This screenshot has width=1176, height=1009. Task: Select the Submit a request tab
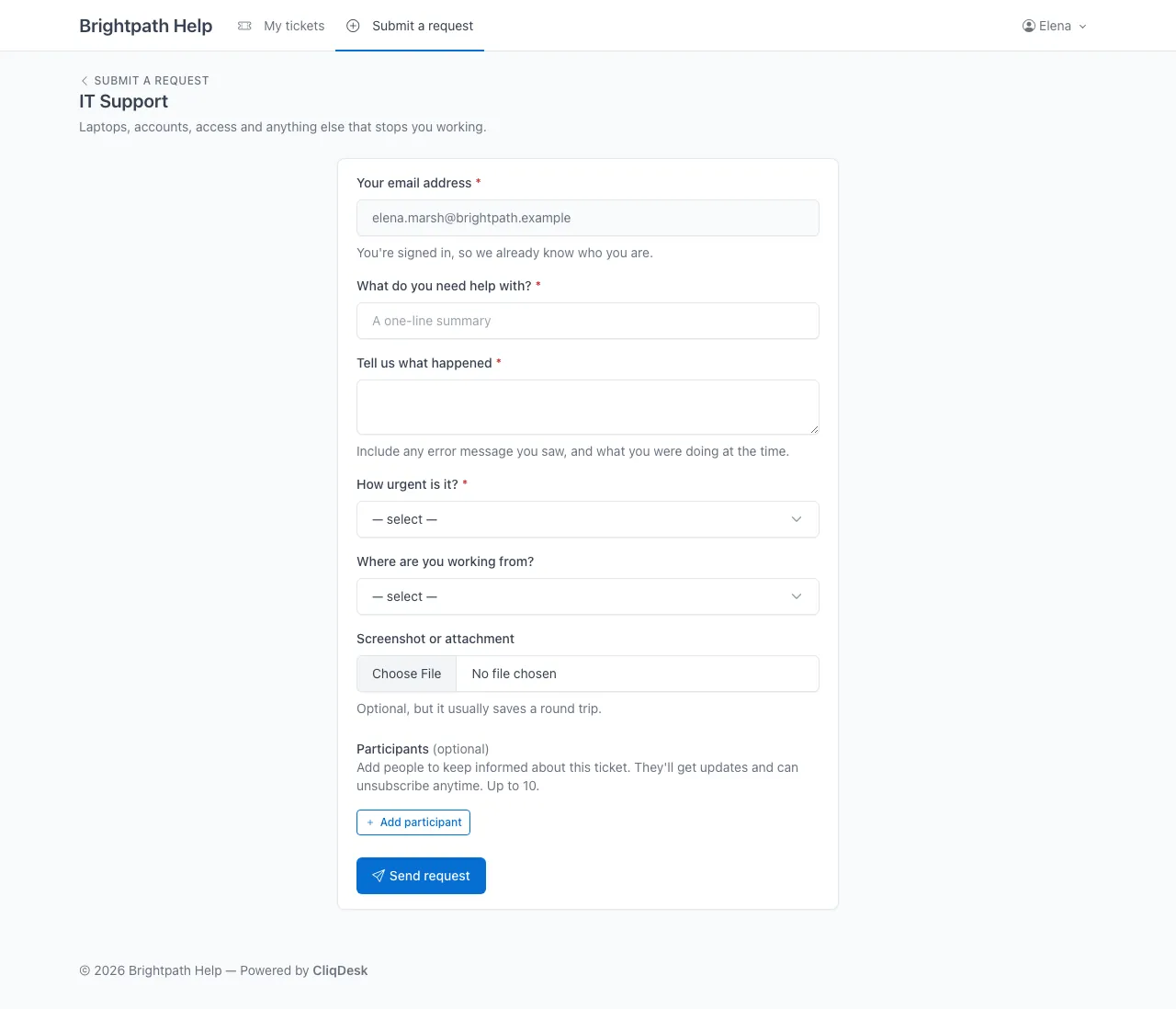click(410, 26)
